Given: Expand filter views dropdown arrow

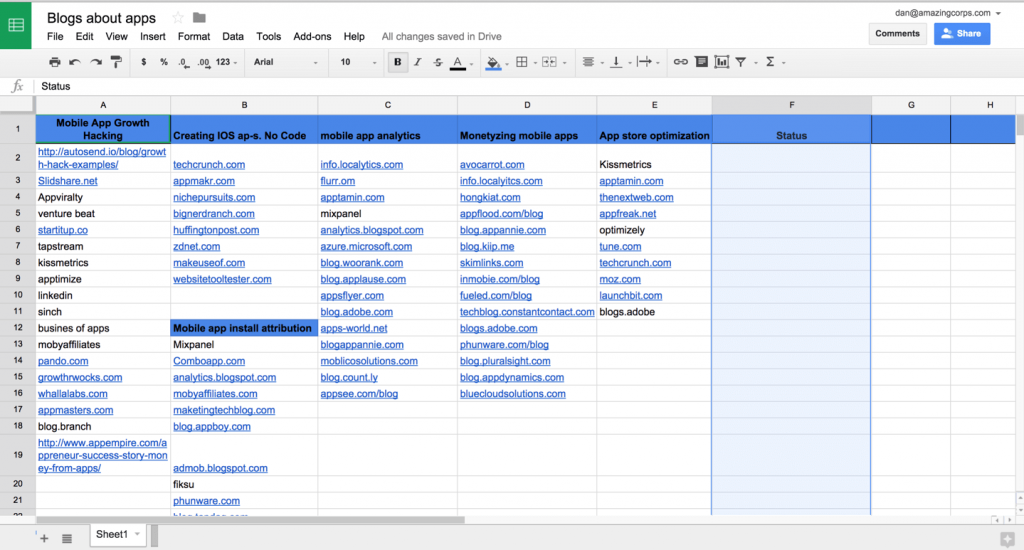Looking at the screenshot, I should pyautogui.click(x=756, y=63).
